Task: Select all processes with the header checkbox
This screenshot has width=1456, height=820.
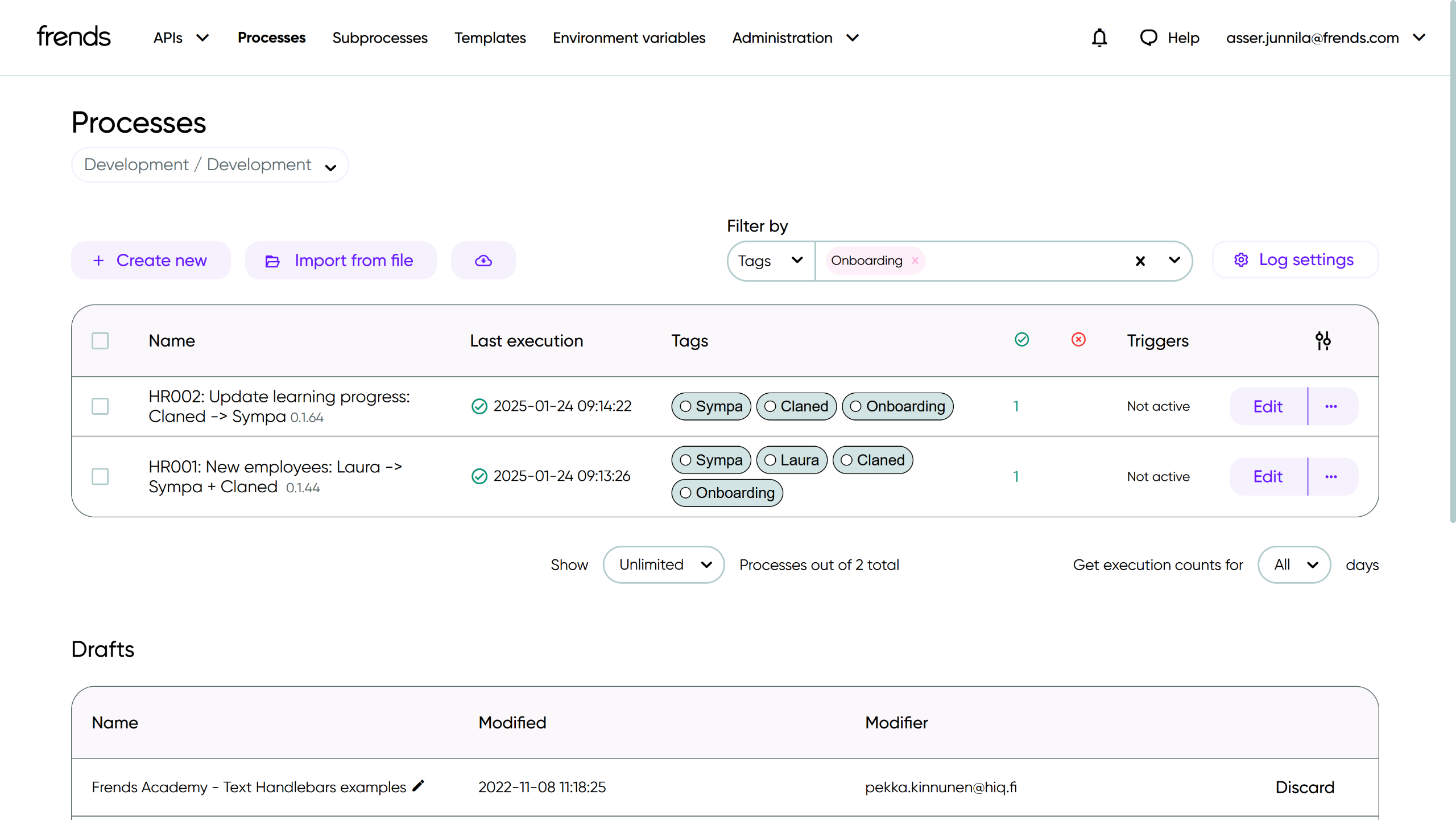Action: 100,340
